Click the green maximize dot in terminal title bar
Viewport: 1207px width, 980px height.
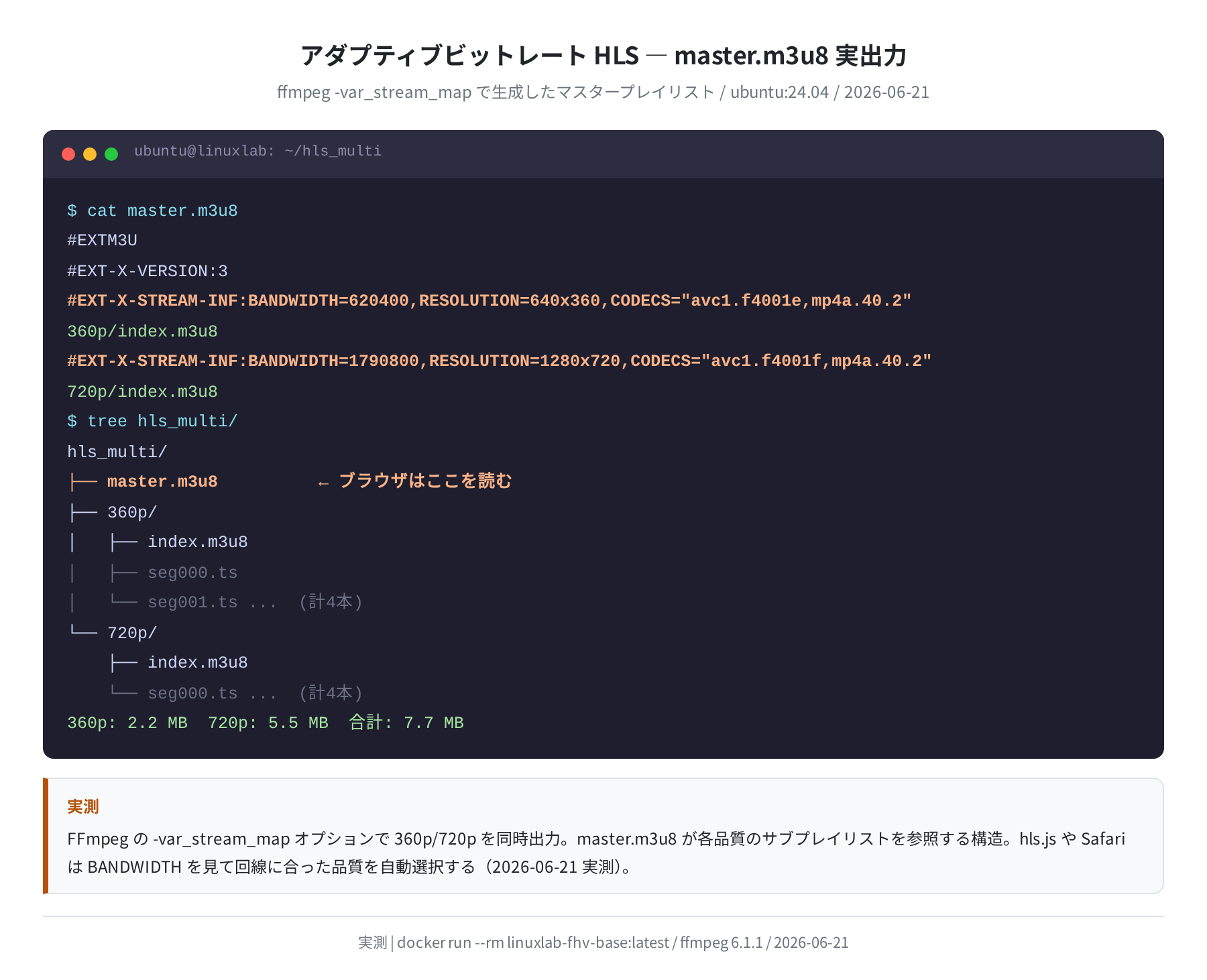click(111, 154)
